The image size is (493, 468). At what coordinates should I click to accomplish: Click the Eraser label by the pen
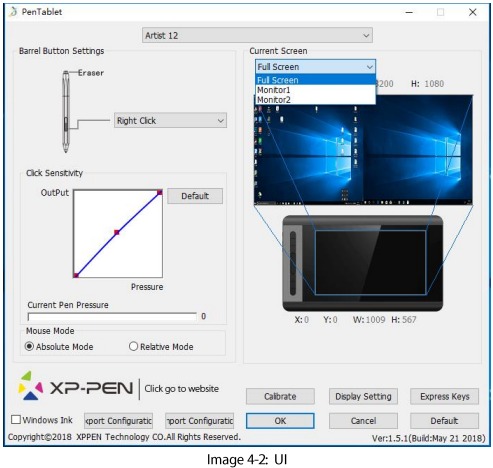(91, 73)
